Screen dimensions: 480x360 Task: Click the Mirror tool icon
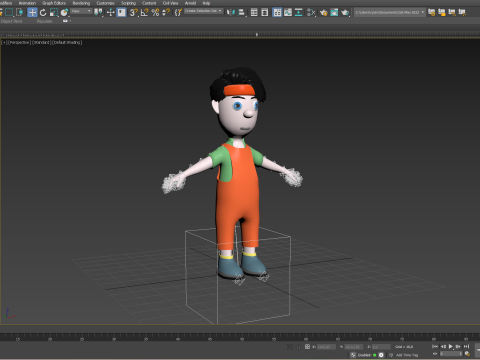tap(231, 12)
